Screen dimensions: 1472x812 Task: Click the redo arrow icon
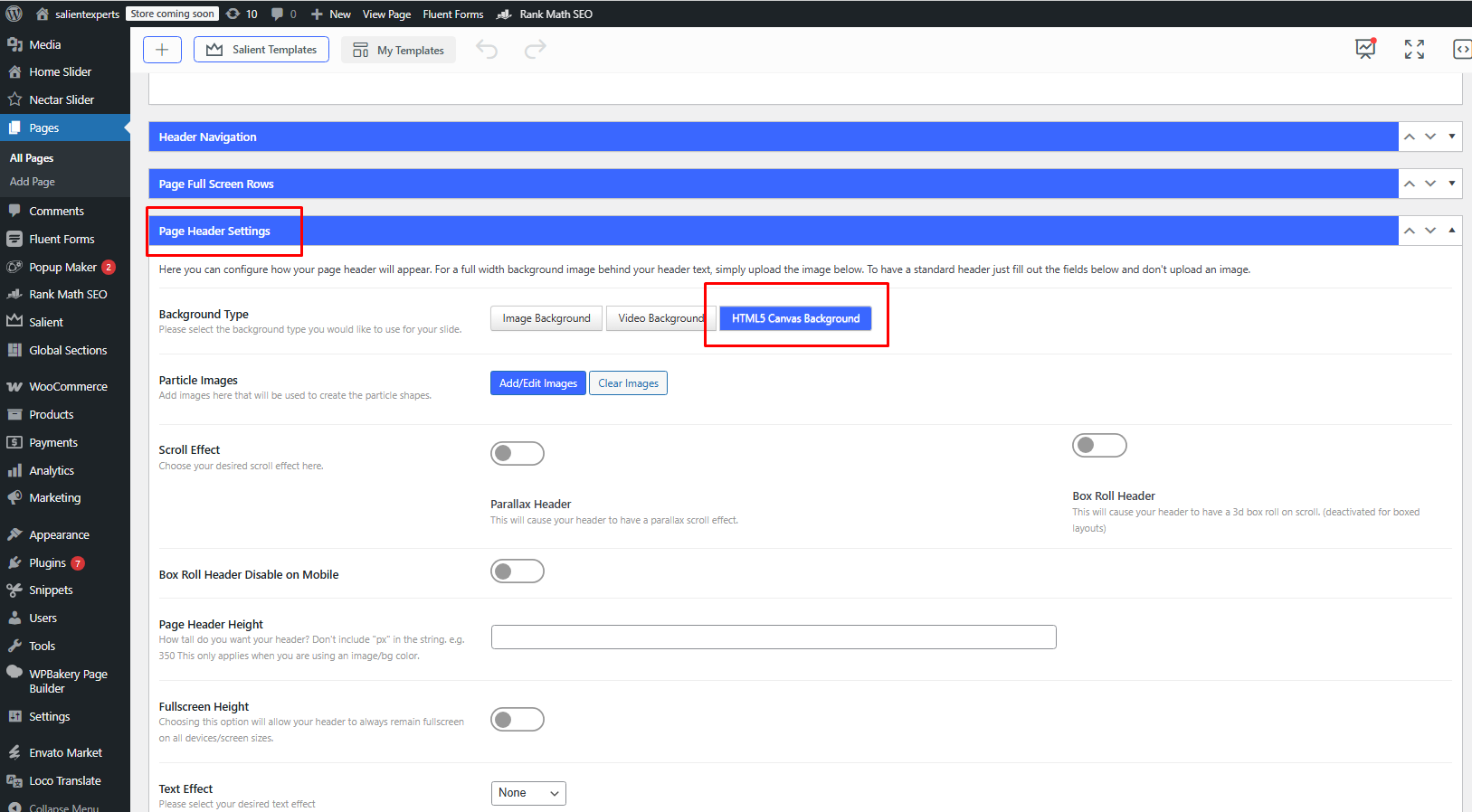pyautogui.click(x=536, y=50)
